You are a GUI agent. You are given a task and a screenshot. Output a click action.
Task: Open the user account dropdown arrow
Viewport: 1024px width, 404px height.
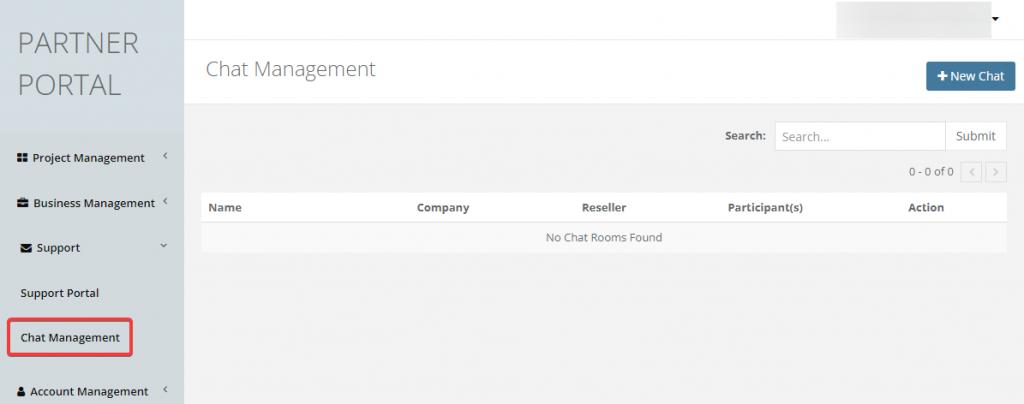pyautogui.click(x=996, y=19)
